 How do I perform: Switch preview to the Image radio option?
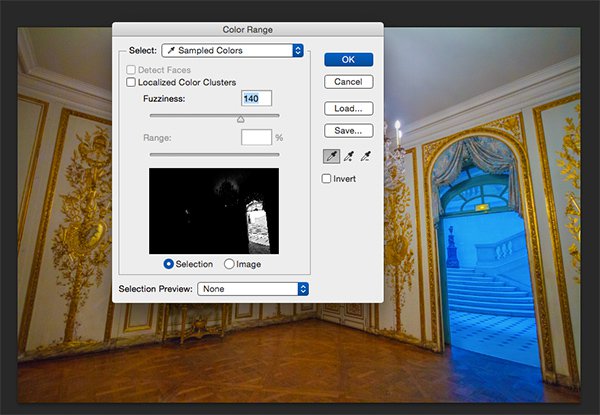(x=229, y=264)
